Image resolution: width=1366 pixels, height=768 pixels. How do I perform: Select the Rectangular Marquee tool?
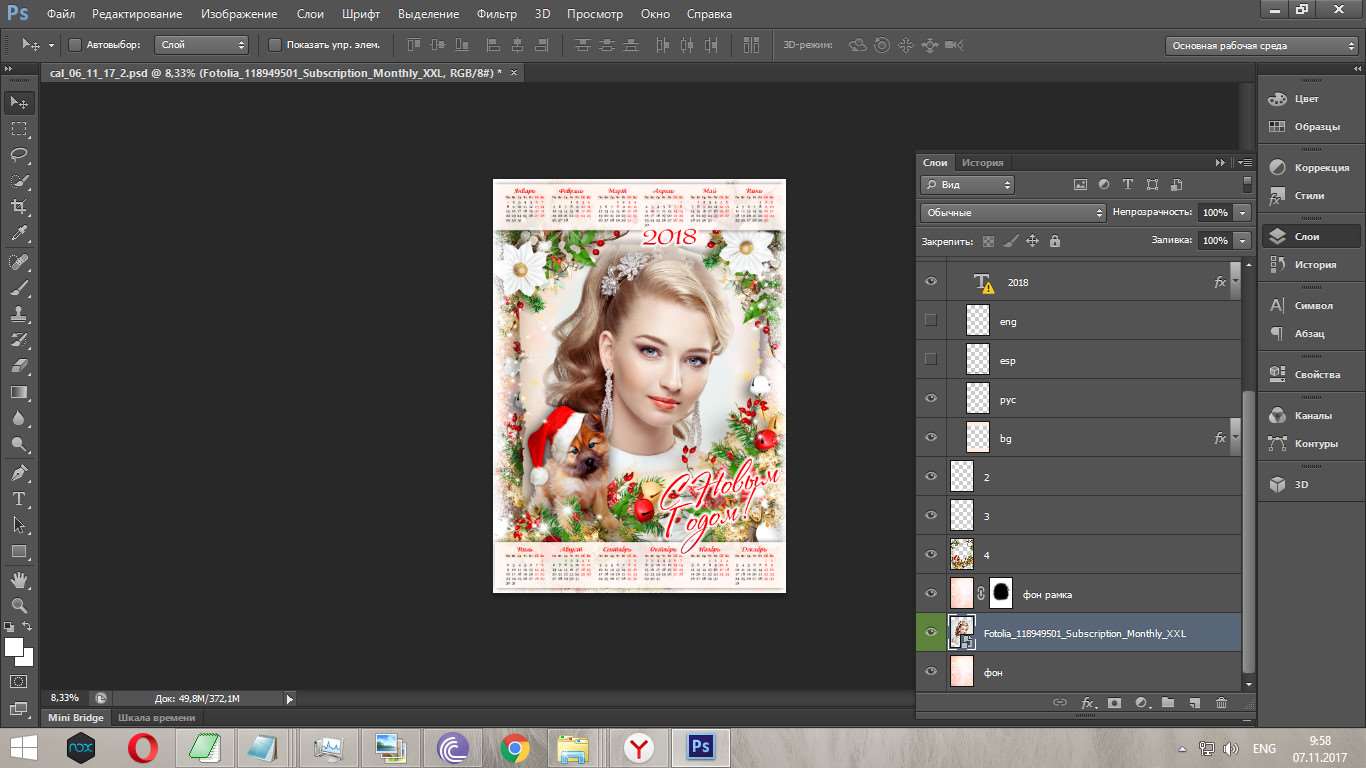coord(19,129)
